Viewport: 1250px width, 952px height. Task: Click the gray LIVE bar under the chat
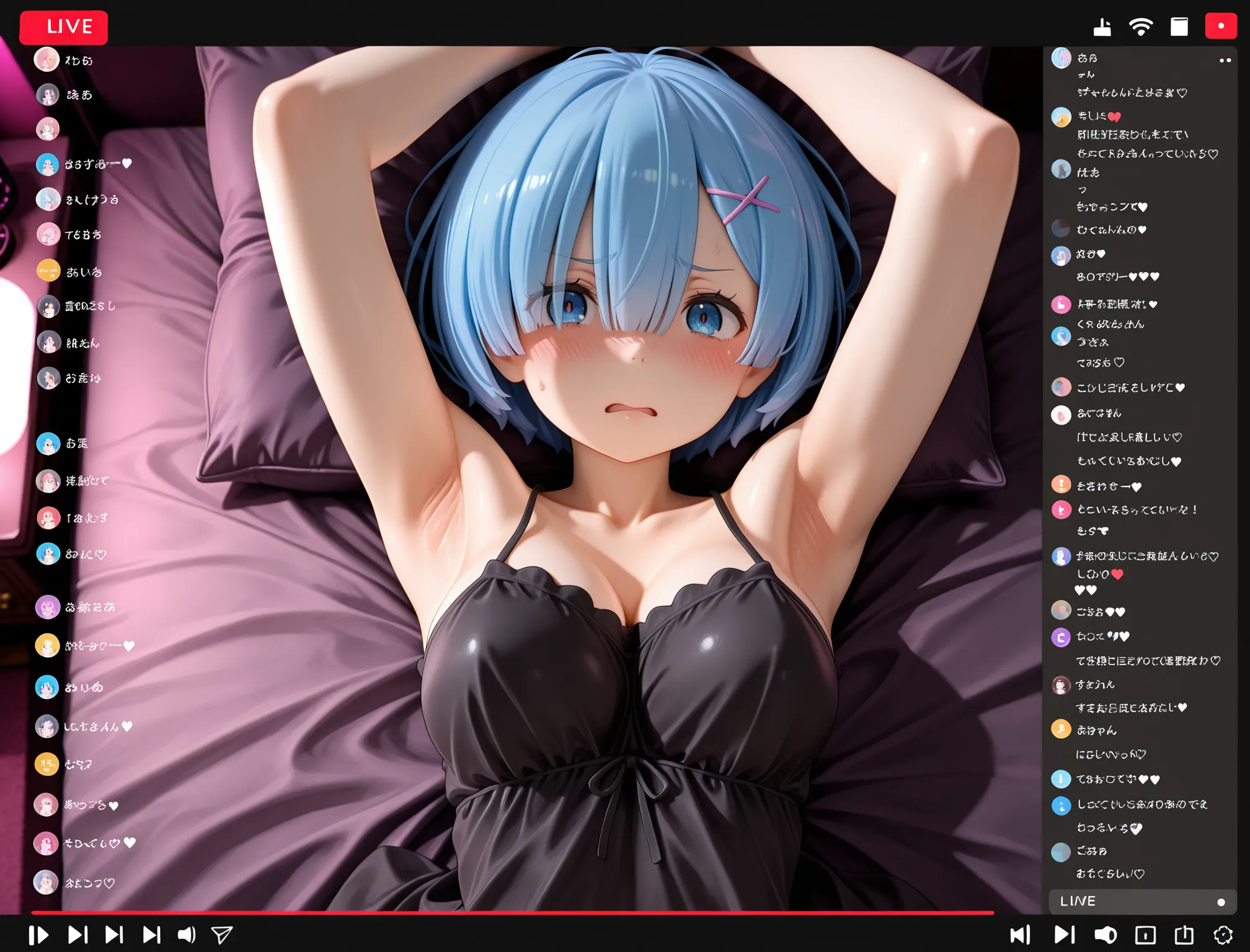pyautogui.click(x=1142, y=901)
